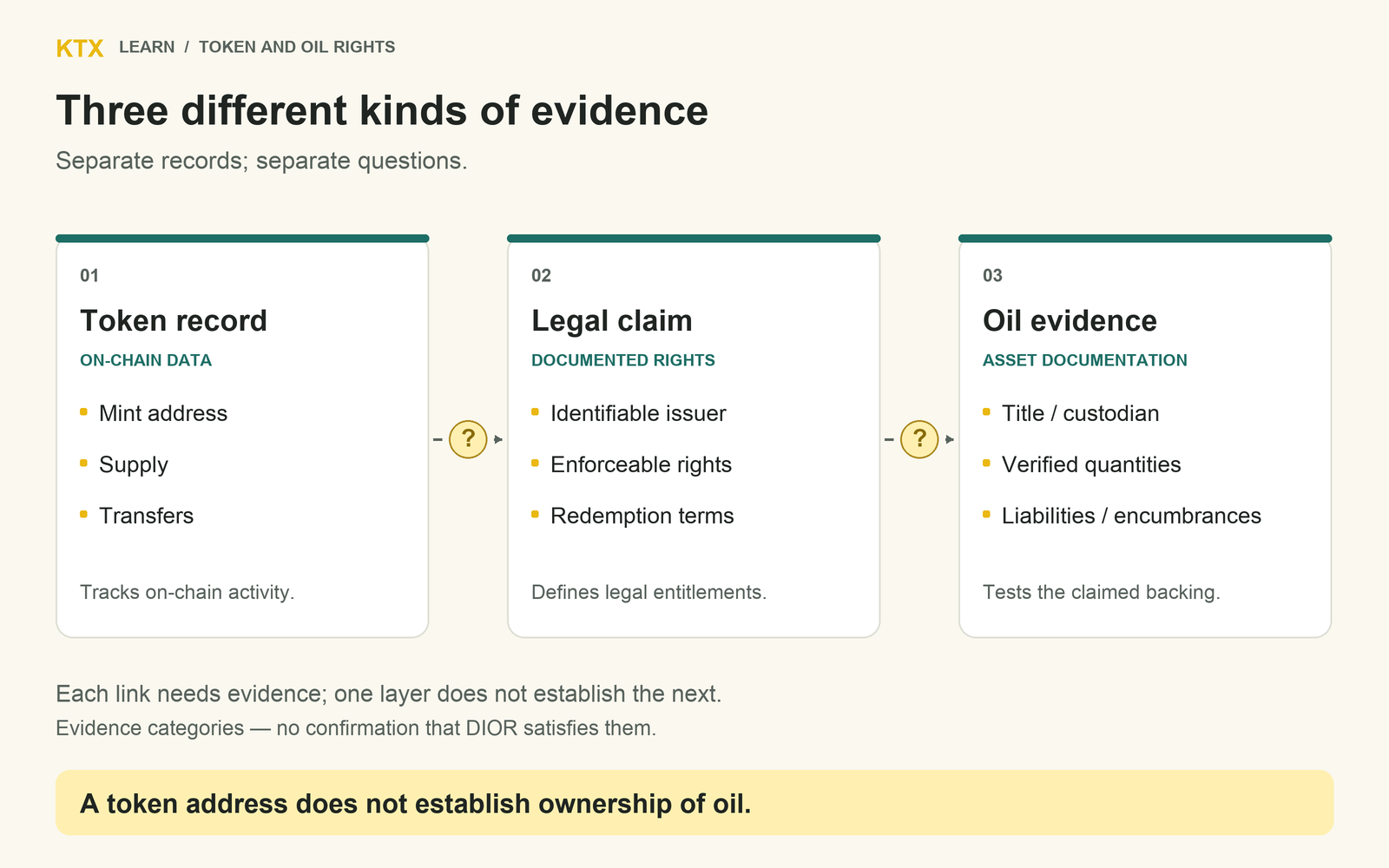
Task: Select the Legal claim card title
Action: 612,320
